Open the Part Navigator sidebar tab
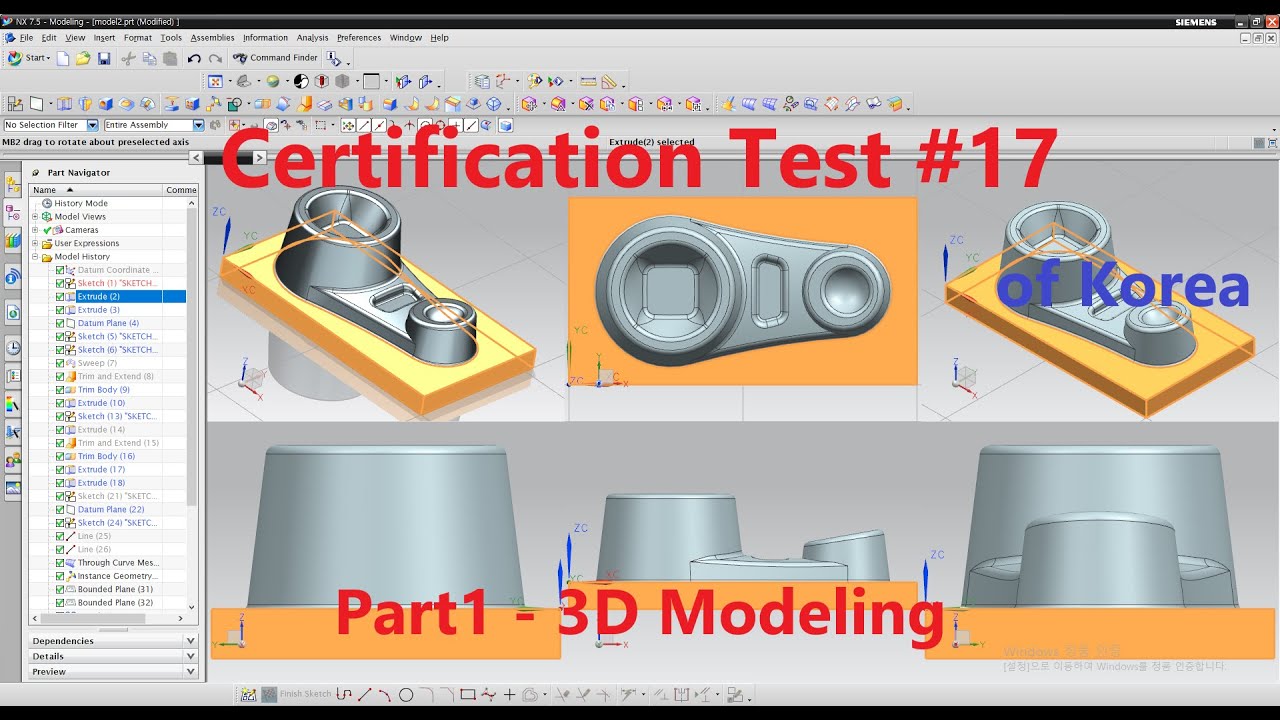The height and width of the screenshot is (720, 1280). 13,213
